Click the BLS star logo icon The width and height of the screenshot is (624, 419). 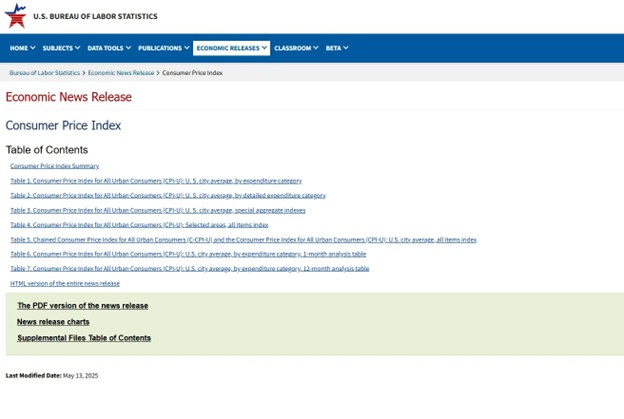pyautogui.click(x=15, y=16)
